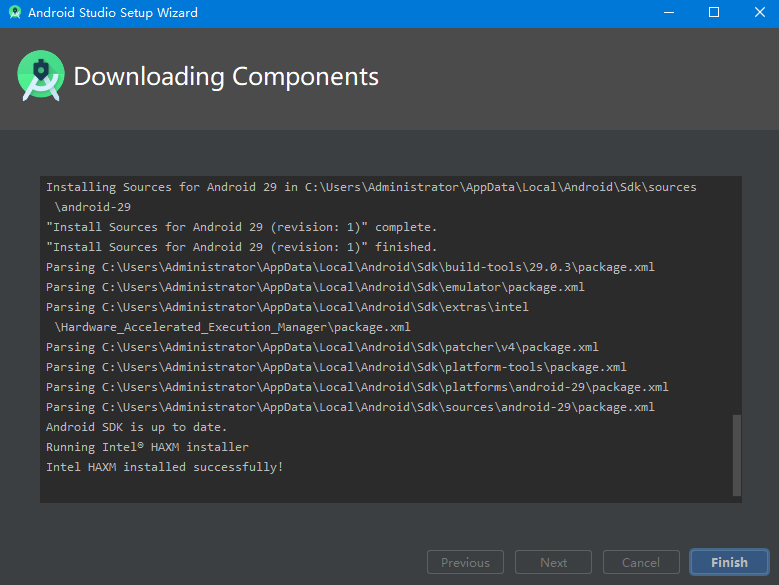Click the Android Studio logo beside Downloading Components
The height and width of the screenshot is (585, 779).
(41, 75)
